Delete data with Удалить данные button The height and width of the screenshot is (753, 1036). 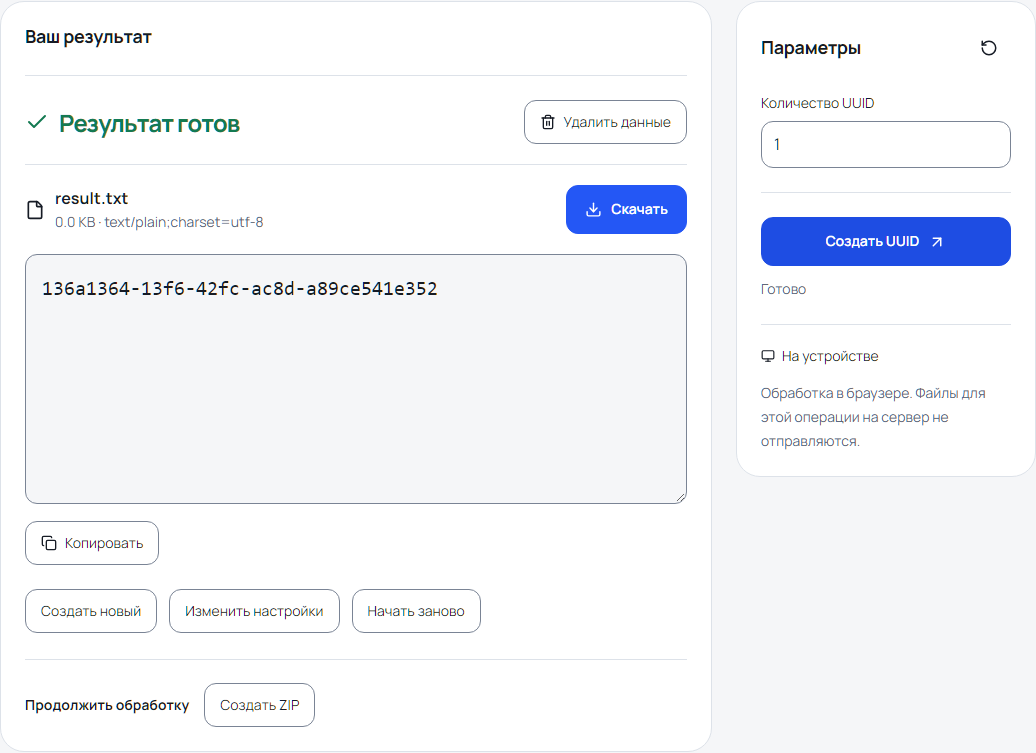pyautogui.click(x=605, y=122)
